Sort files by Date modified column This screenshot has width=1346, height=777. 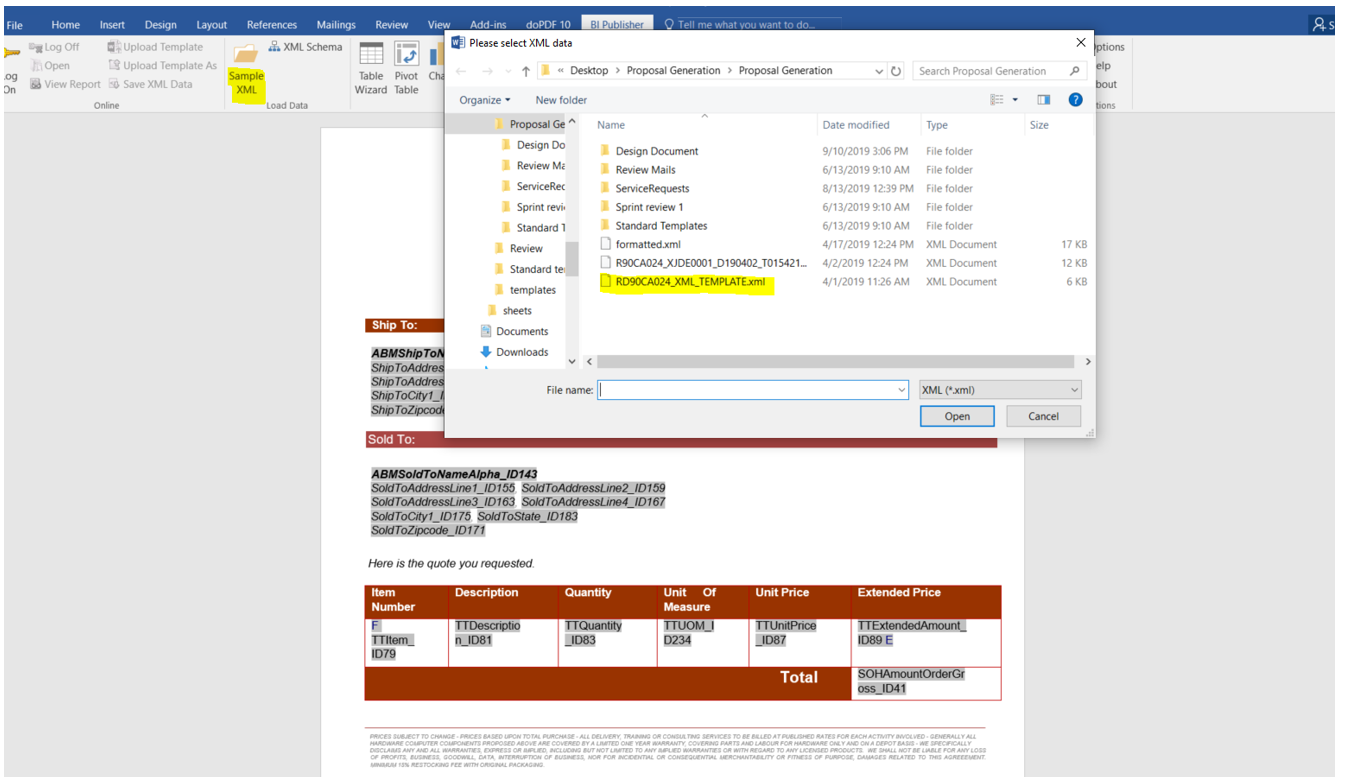855,125
